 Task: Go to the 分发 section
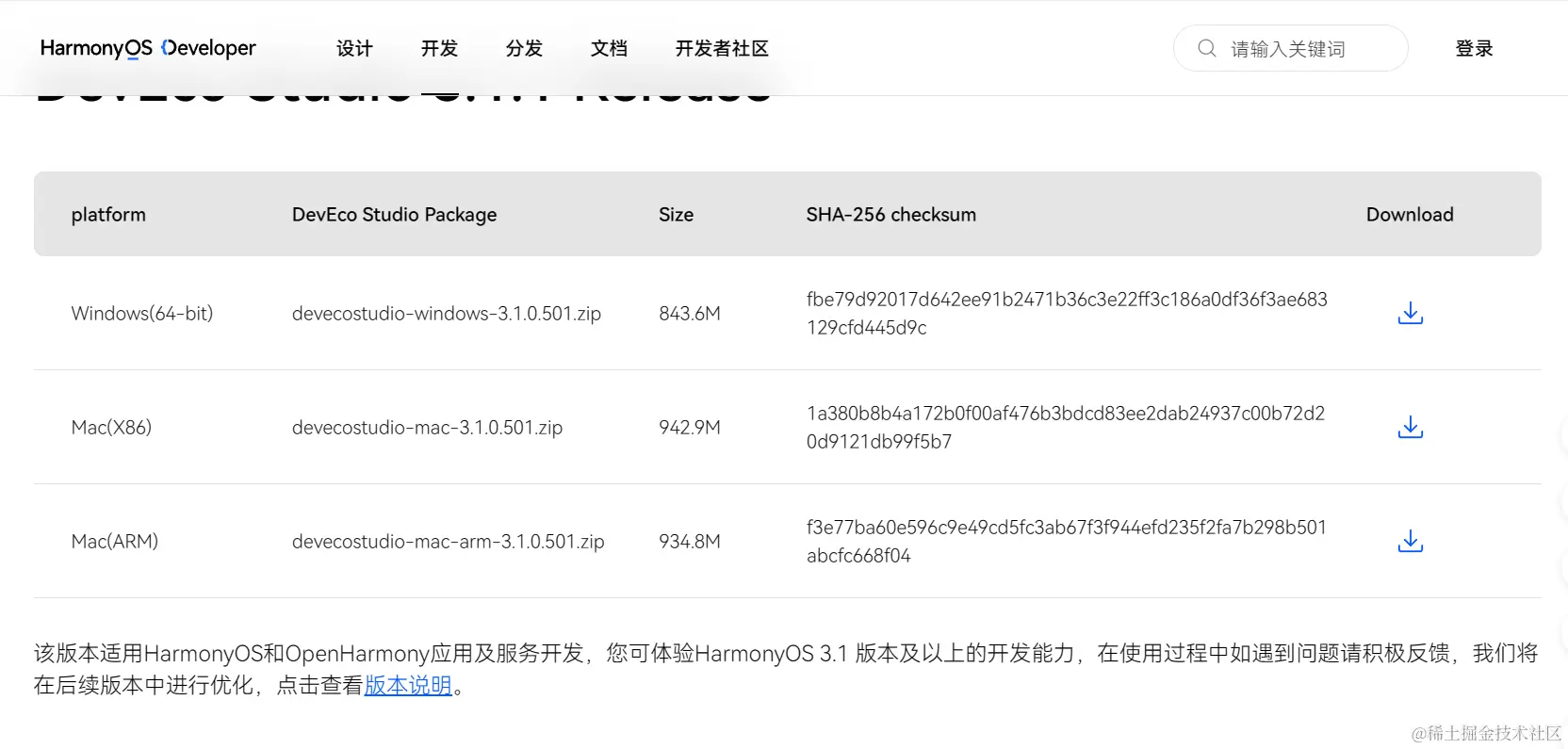[524, 48]
